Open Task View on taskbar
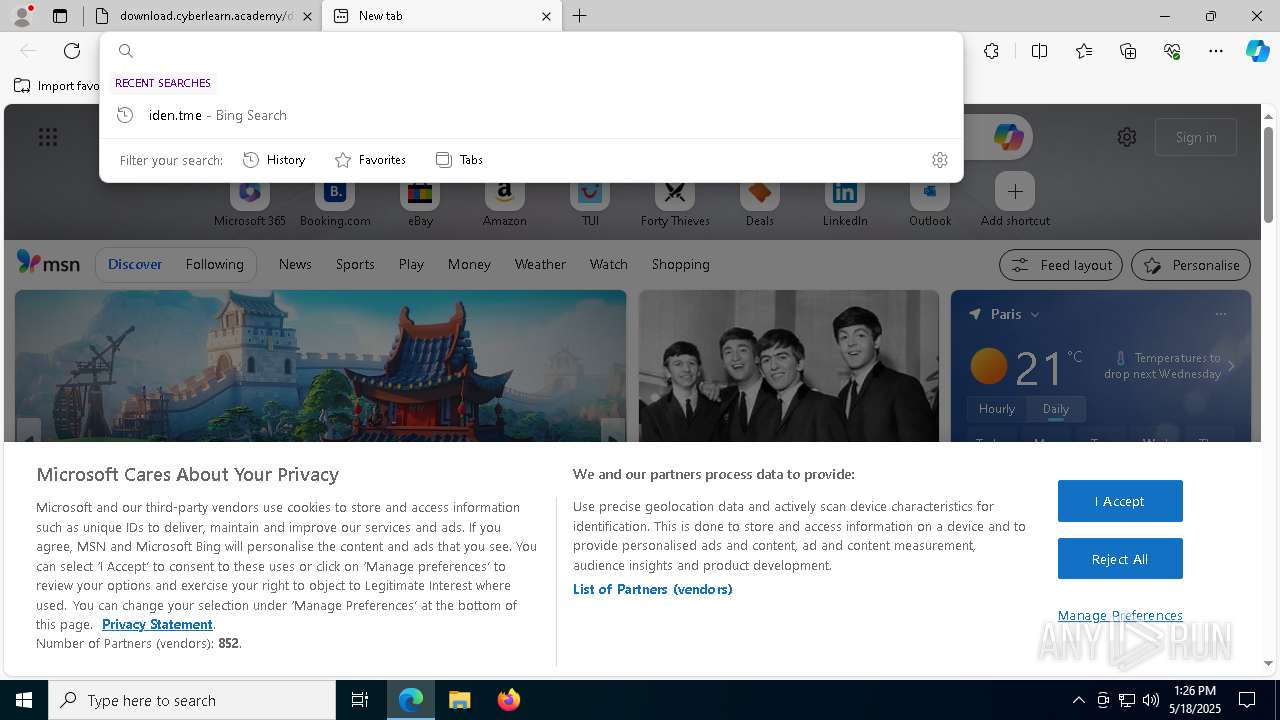This screenshot has height=720, width=1280. 360,700
